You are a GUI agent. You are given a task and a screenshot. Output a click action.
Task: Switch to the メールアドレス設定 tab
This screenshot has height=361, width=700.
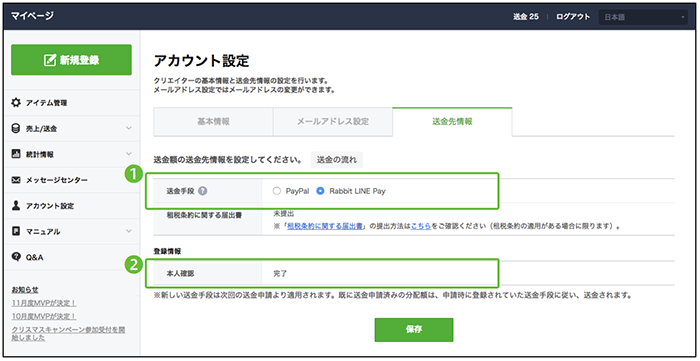tap(333, 122)
